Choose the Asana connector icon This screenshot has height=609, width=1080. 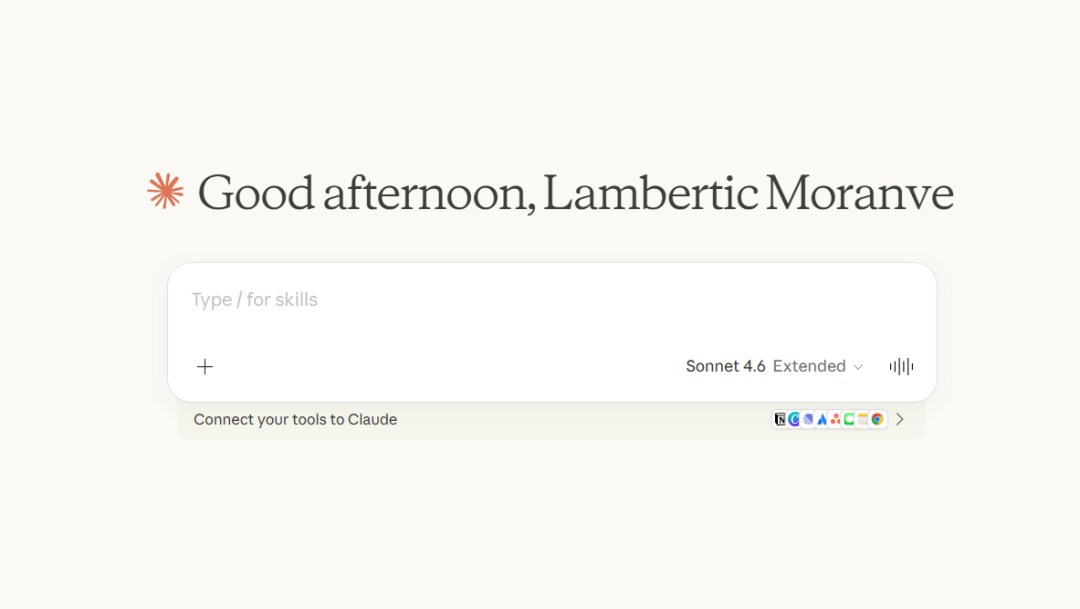[835, 420]
